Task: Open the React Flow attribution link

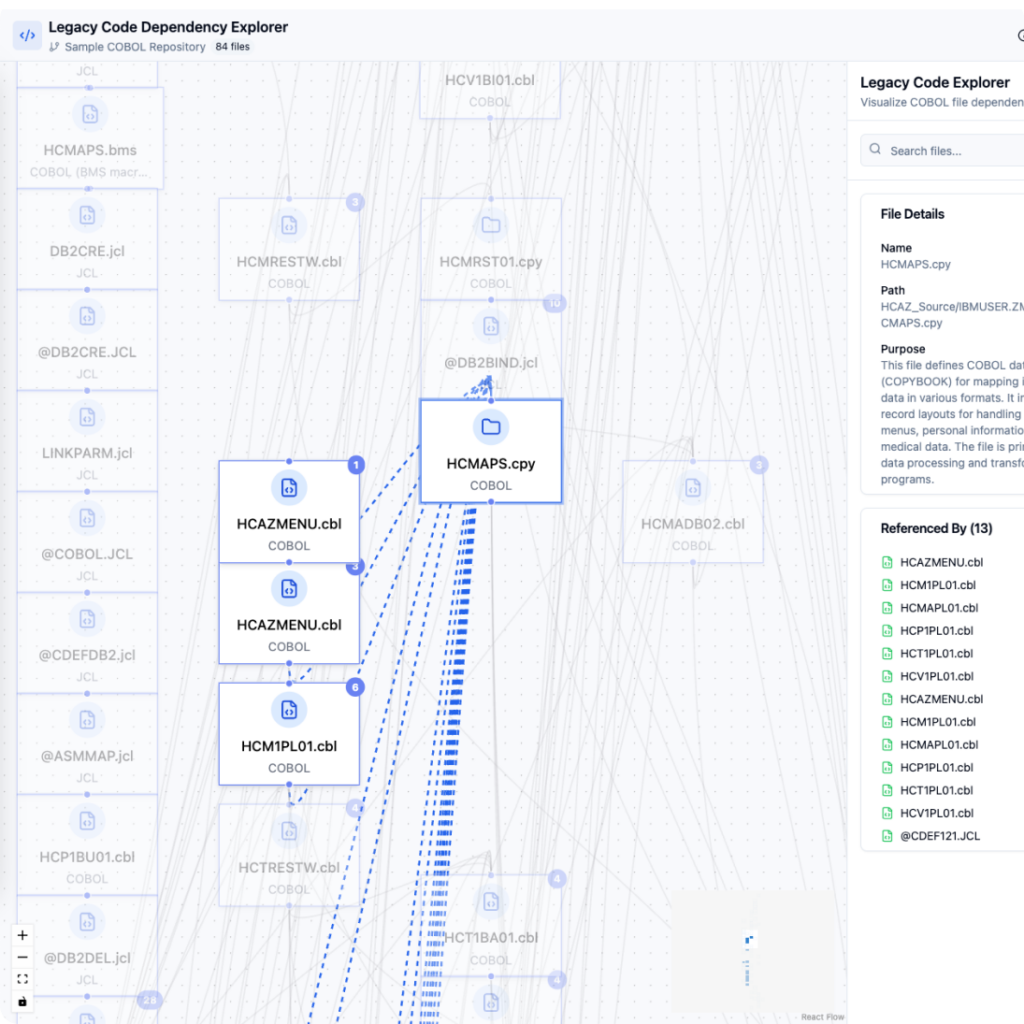Action: point(822,1017)
